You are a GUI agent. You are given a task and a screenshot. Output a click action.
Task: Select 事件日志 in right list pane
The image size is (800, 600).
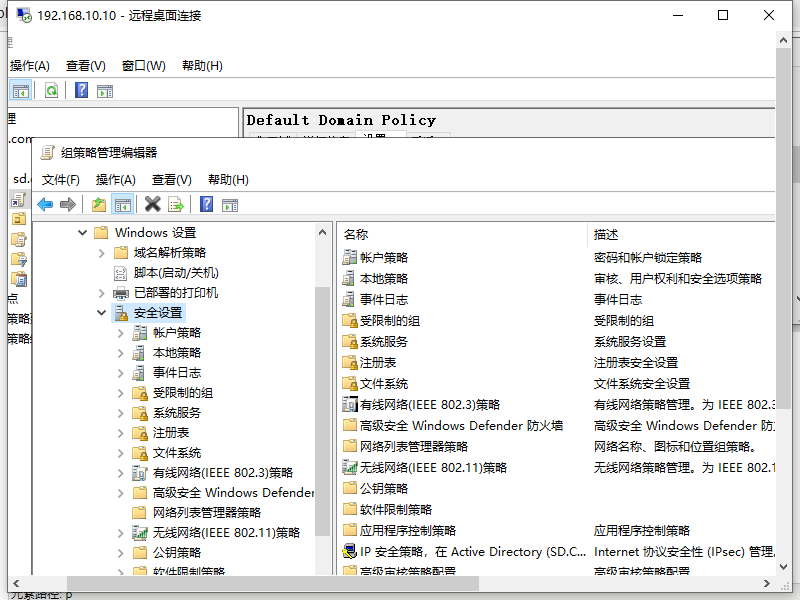(x=384, y=299)
